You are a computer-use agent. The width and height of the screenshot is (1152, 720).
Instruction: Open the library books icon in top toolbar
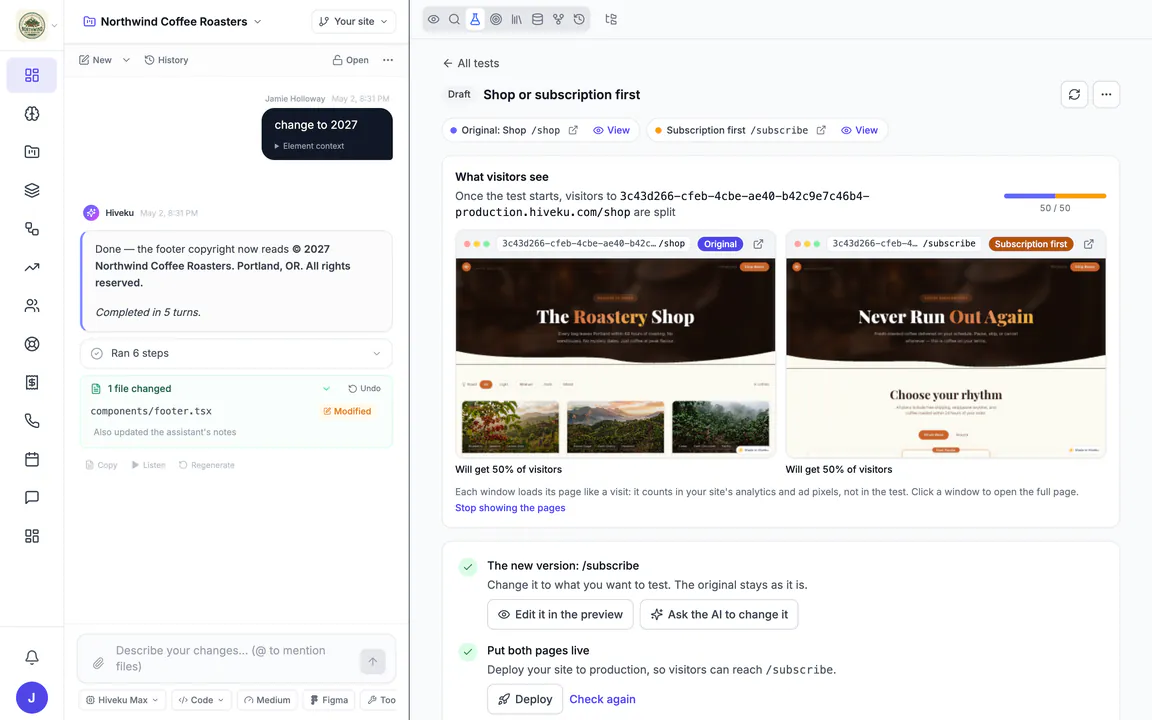click(x=517, y=20)
